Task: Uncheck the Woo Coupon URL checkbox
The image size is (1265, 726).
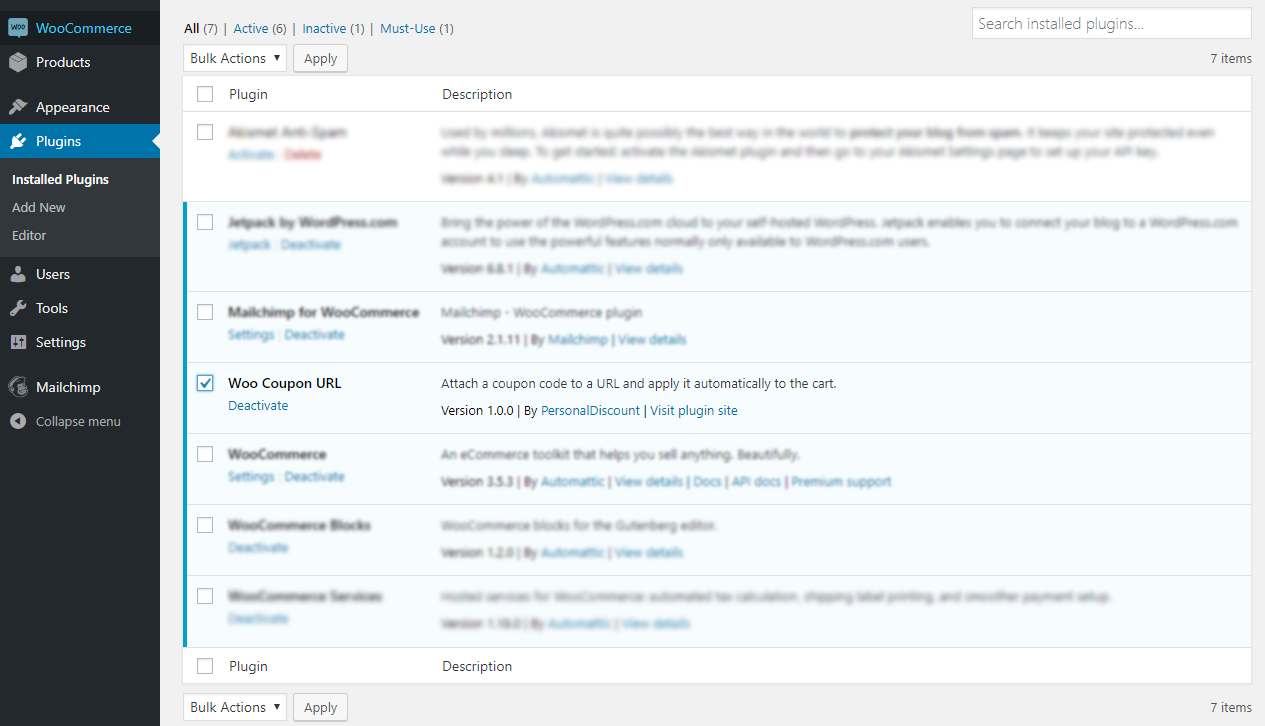Action: [x=205, y=383]
